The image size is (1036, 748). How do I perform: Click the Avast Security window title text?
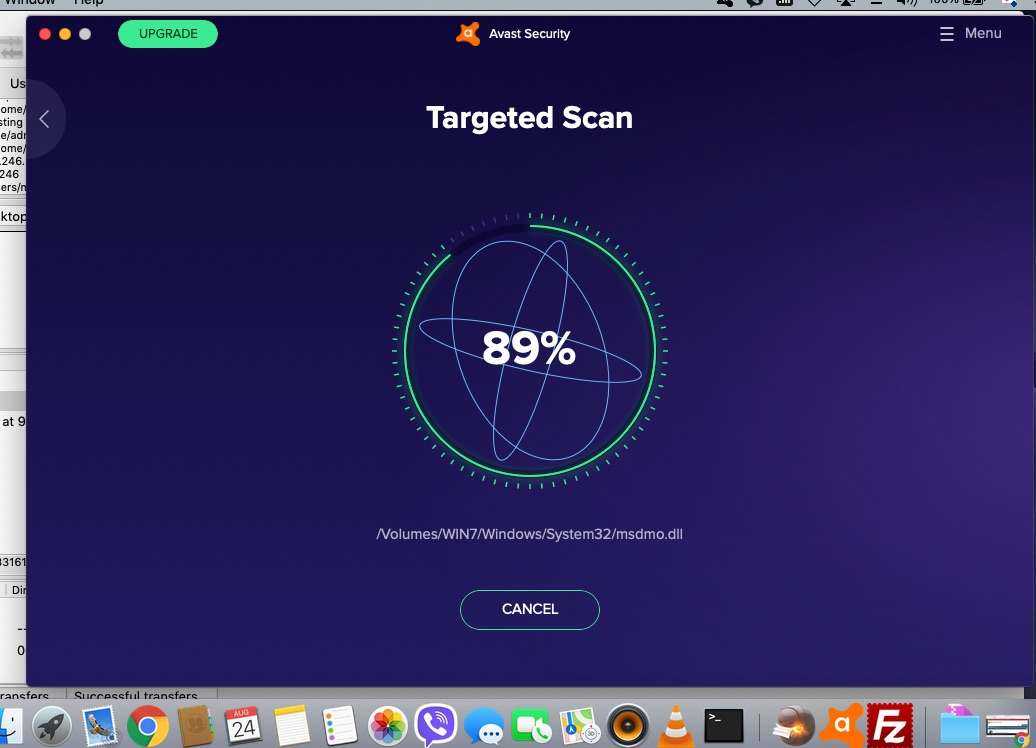tap(529, 34)
